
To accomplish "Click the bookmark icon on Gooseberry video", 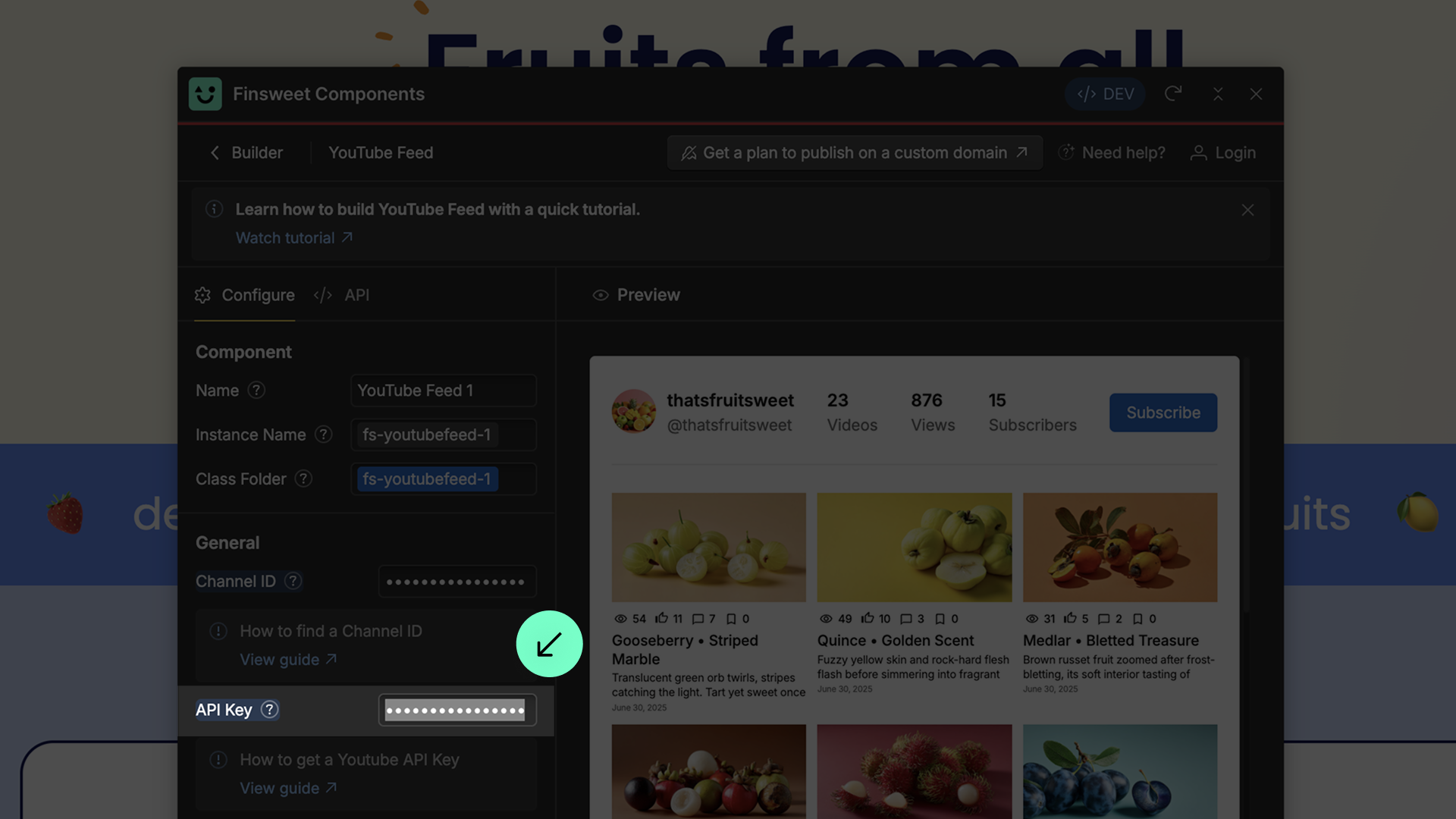I will 731,619.
